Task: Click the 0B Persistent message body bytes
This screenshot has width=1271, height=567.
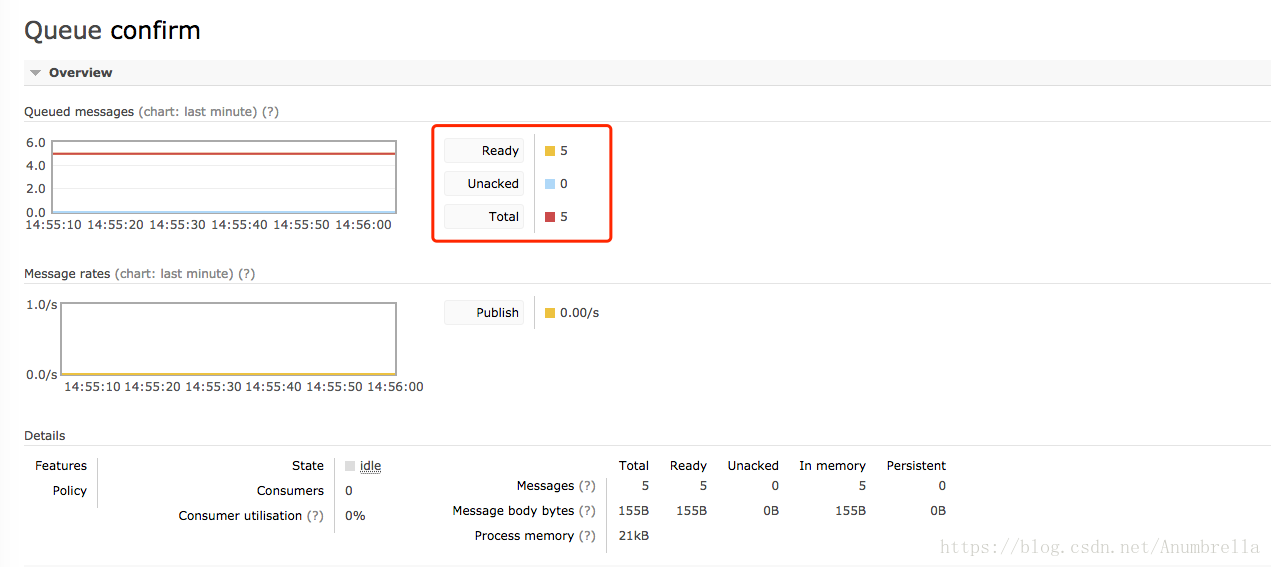Action: (x=938, y=511)
